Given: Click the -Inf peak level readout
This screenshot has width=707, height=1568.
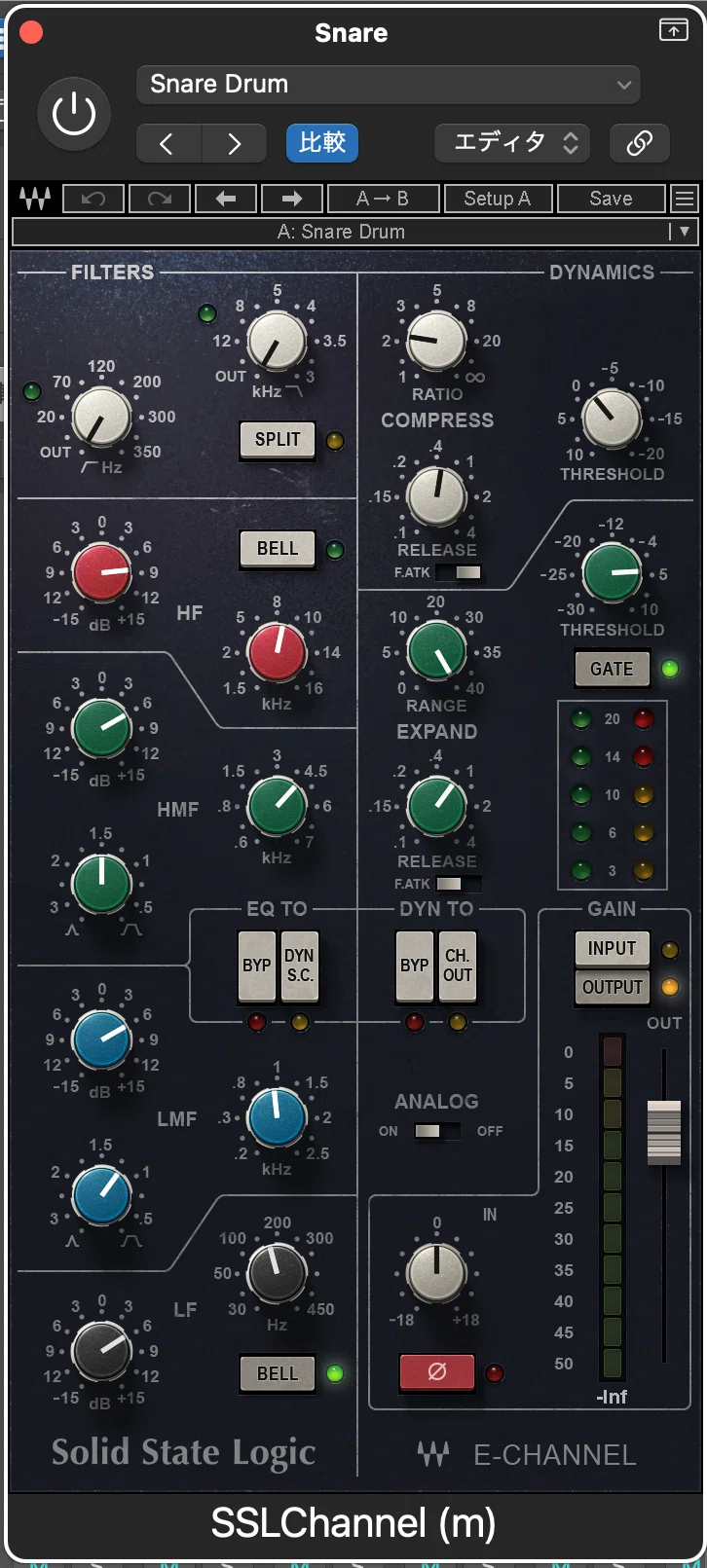Looking at the screenshot, I should (612, 1397).
